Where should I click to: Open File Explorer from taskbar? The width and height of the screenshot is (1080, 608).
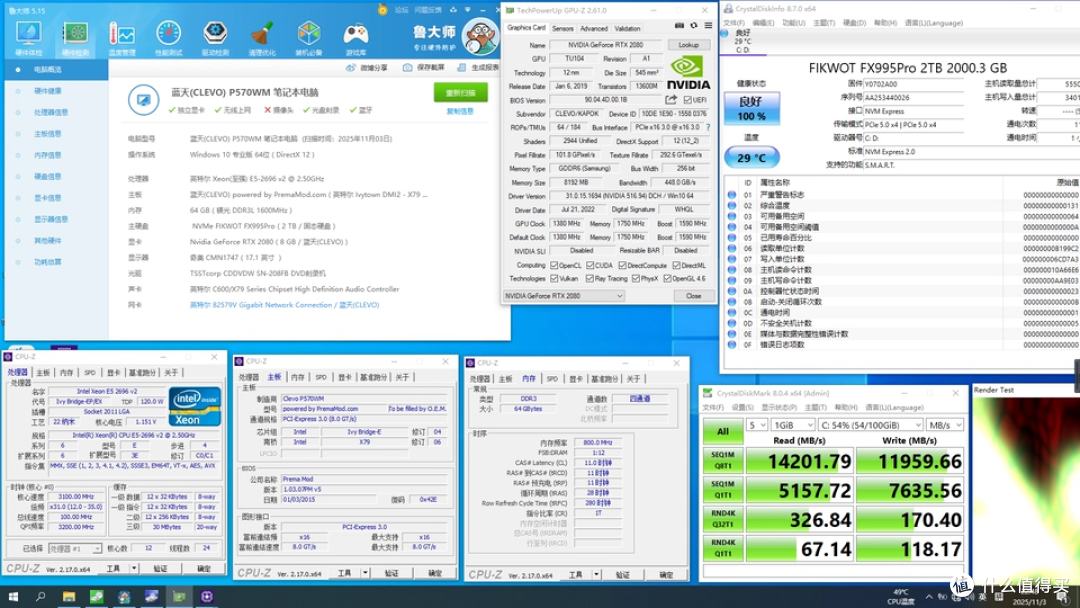pos(69,597)
